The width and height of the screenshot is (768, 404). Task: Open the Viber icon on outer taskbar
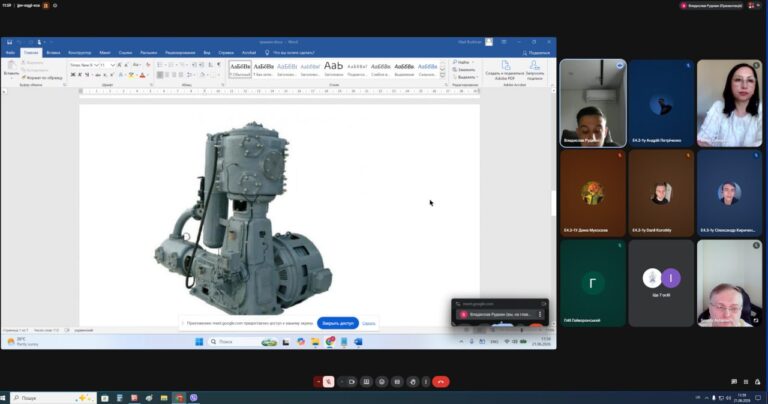point(194,398)
